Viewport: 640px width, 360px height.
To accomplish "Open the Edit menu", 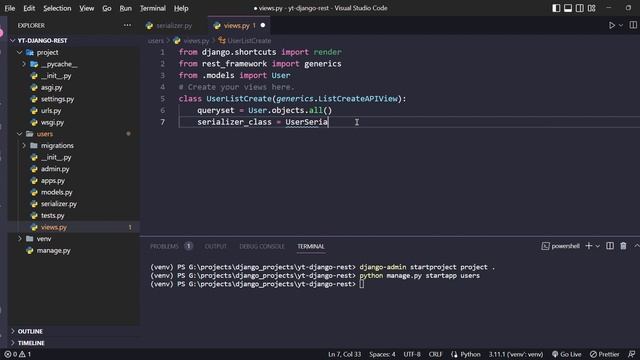I will [x=29, y=8].
